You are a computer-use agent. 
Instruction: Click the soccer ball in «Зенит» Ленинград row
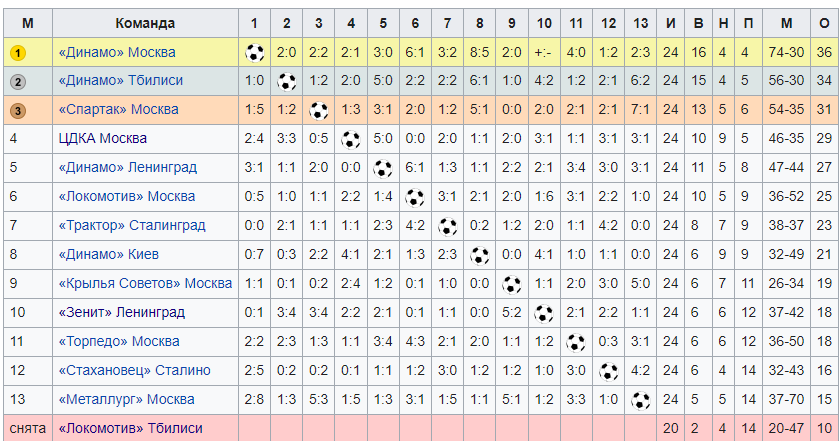point(544,313)
